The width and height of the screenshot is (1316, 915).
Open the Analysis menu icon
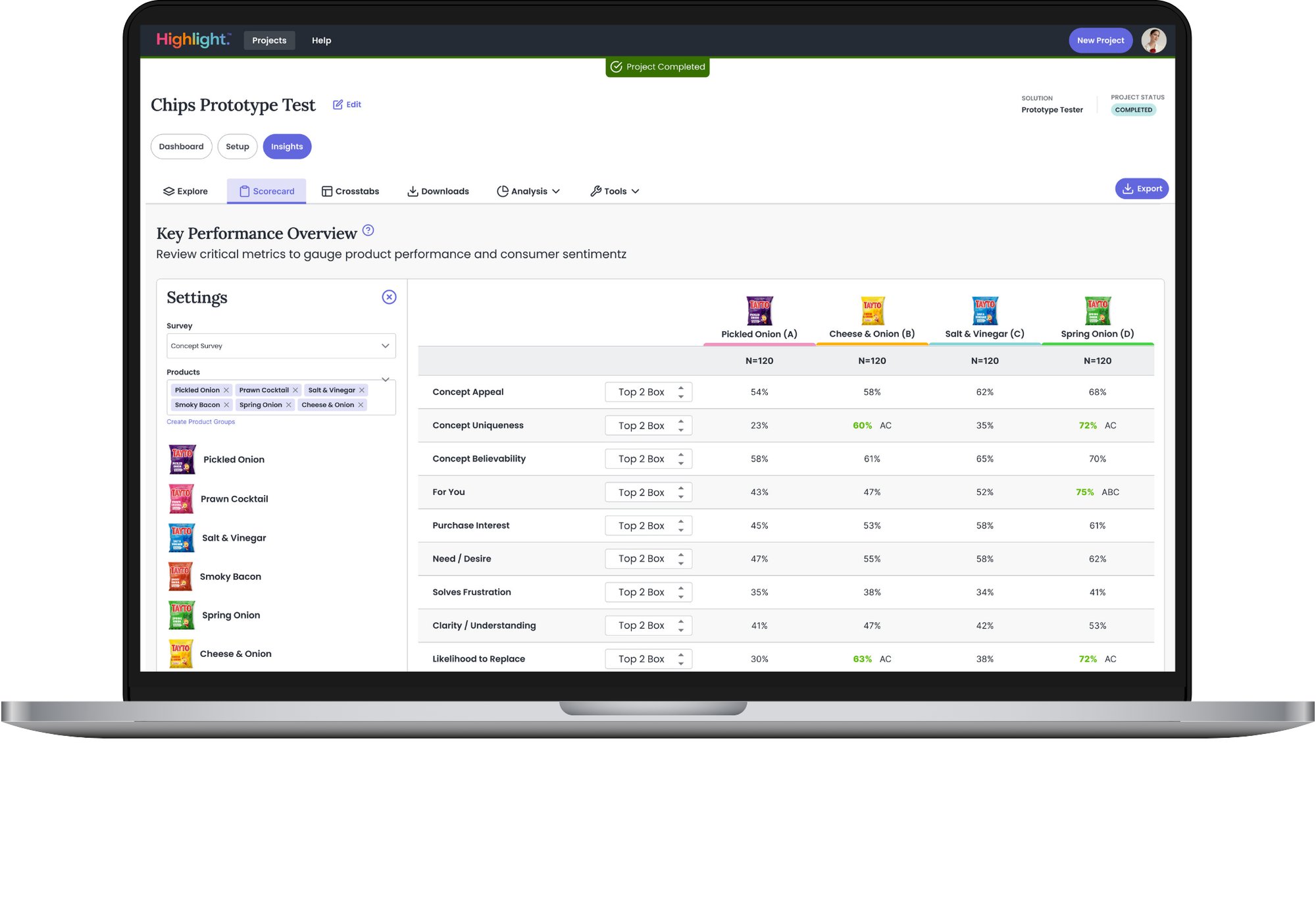click(x=503, y=191)
